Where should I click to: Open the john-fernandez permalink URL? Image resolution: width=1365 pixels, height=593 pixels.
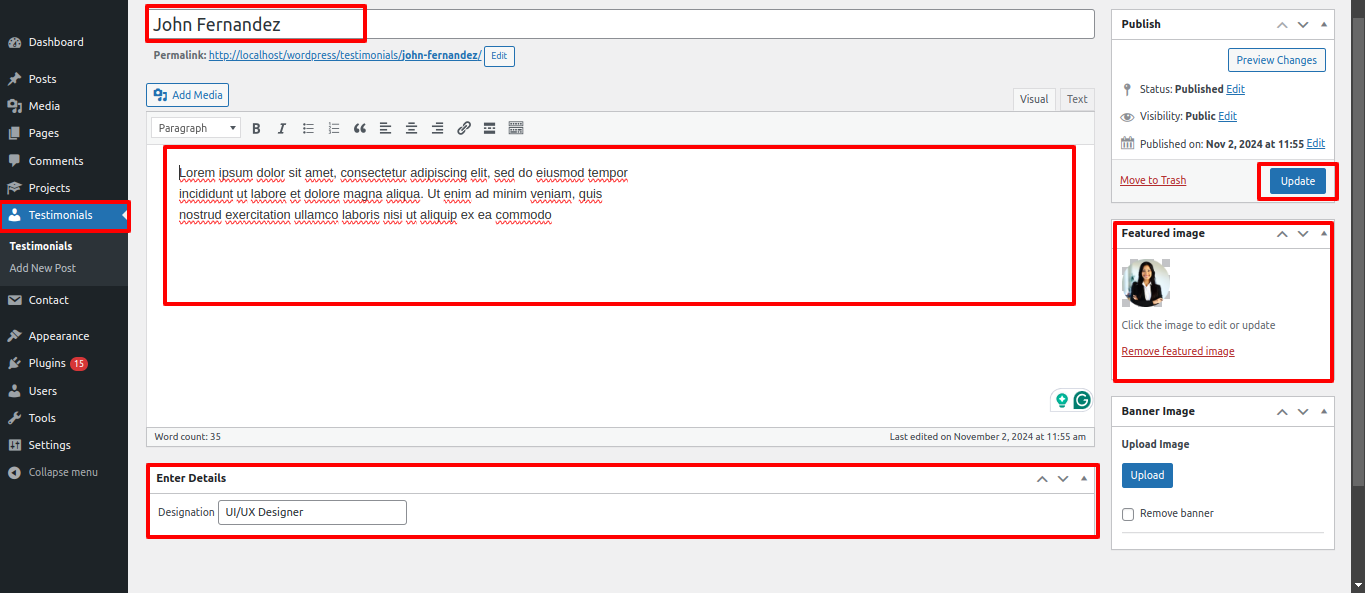click(x=345, y=56)
